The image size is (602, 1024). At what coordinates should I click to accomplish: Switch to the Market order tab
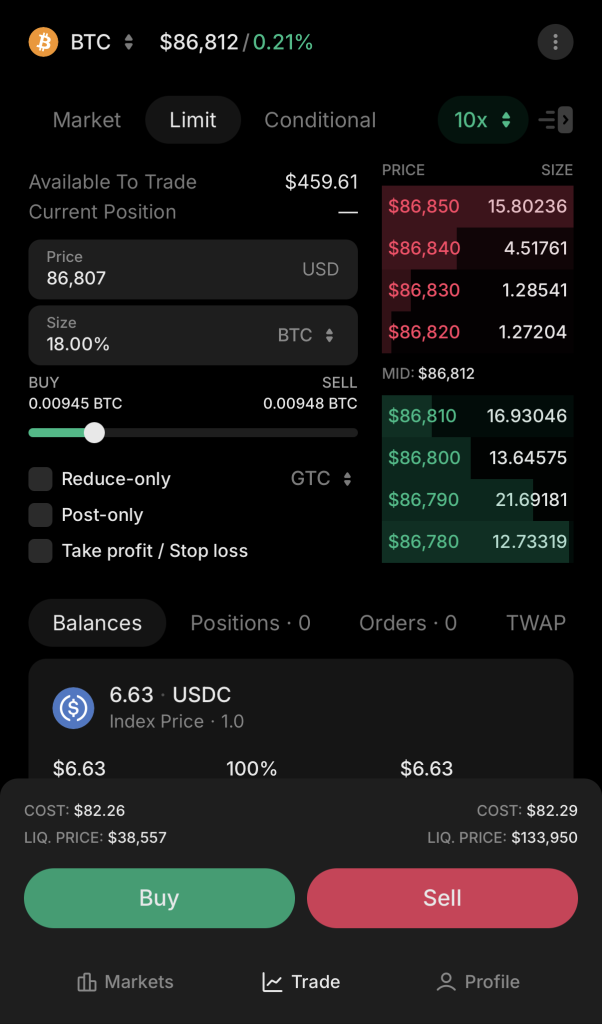(87, 120)
